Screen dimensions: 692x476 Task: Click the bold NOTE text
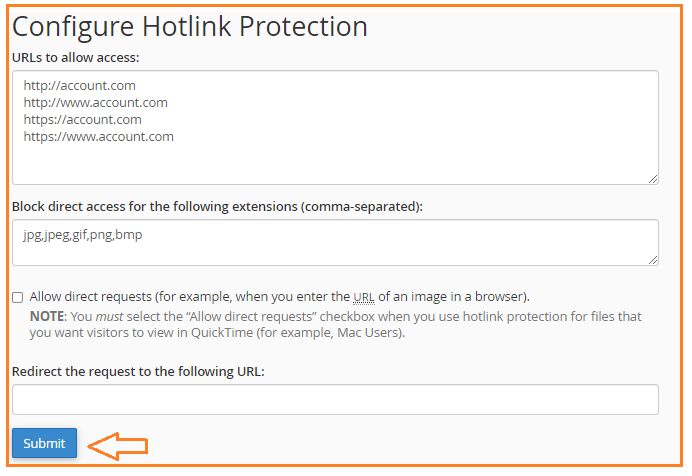point(48,316)
